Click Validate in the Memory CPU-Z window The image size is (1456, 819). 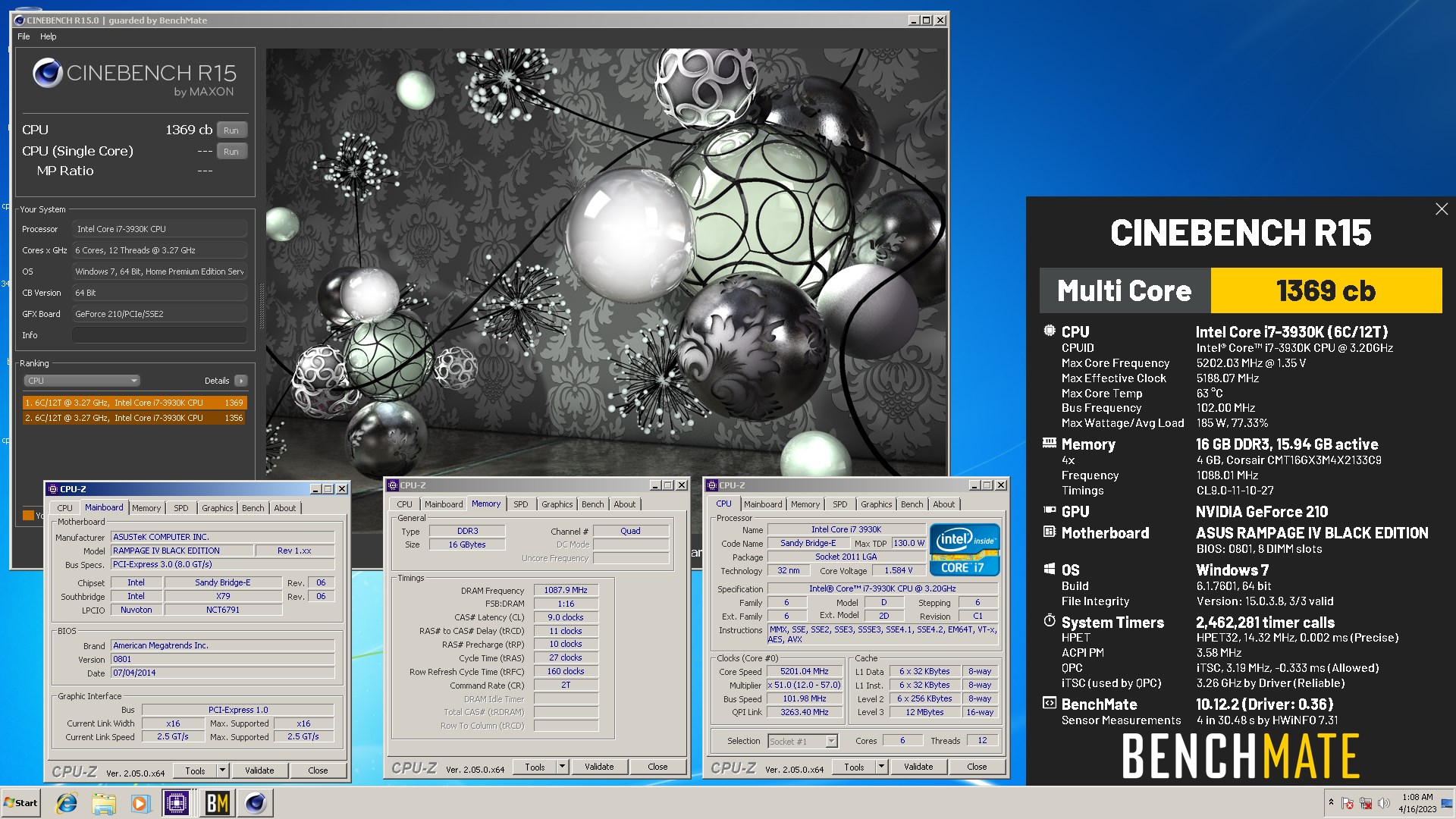coord(599,767)
